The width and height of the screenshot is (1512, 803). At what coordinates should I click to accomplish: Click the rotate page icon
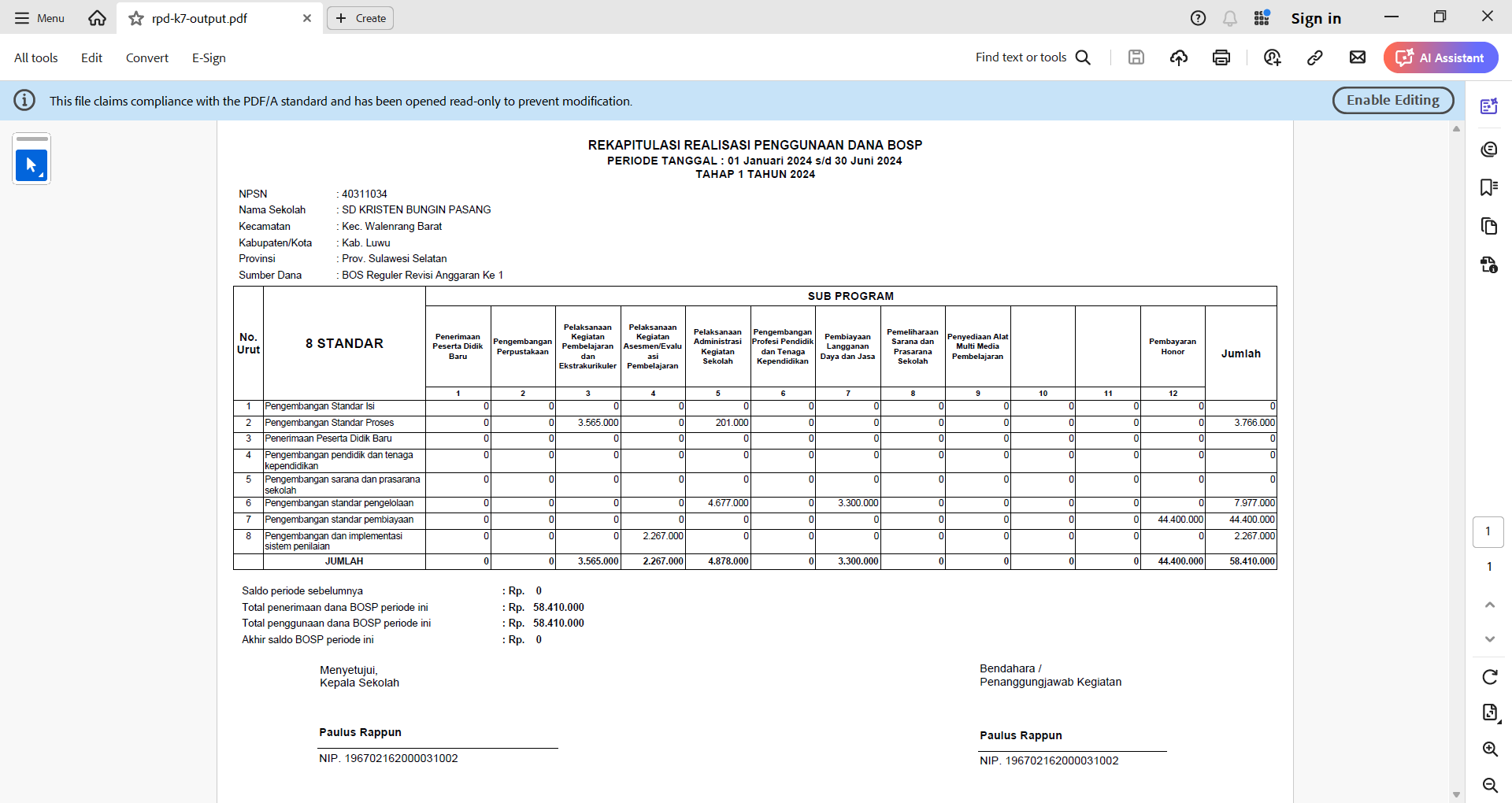[x=1489, y=677]
